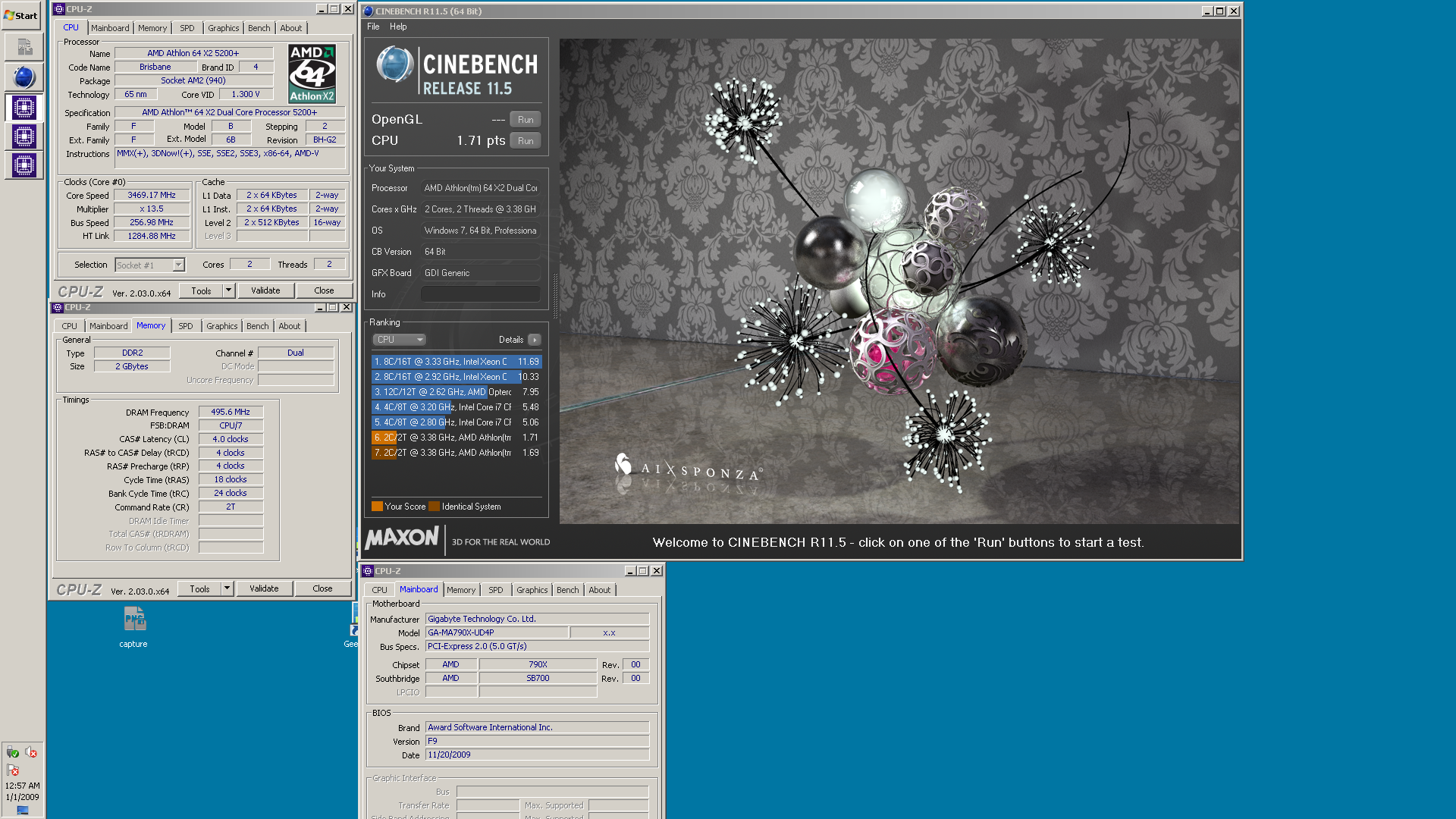Switch to Cinebench via its blue-sphere taskbar button
The image size is (1456, 819).
pyautogui.click(x=24, y=77)
